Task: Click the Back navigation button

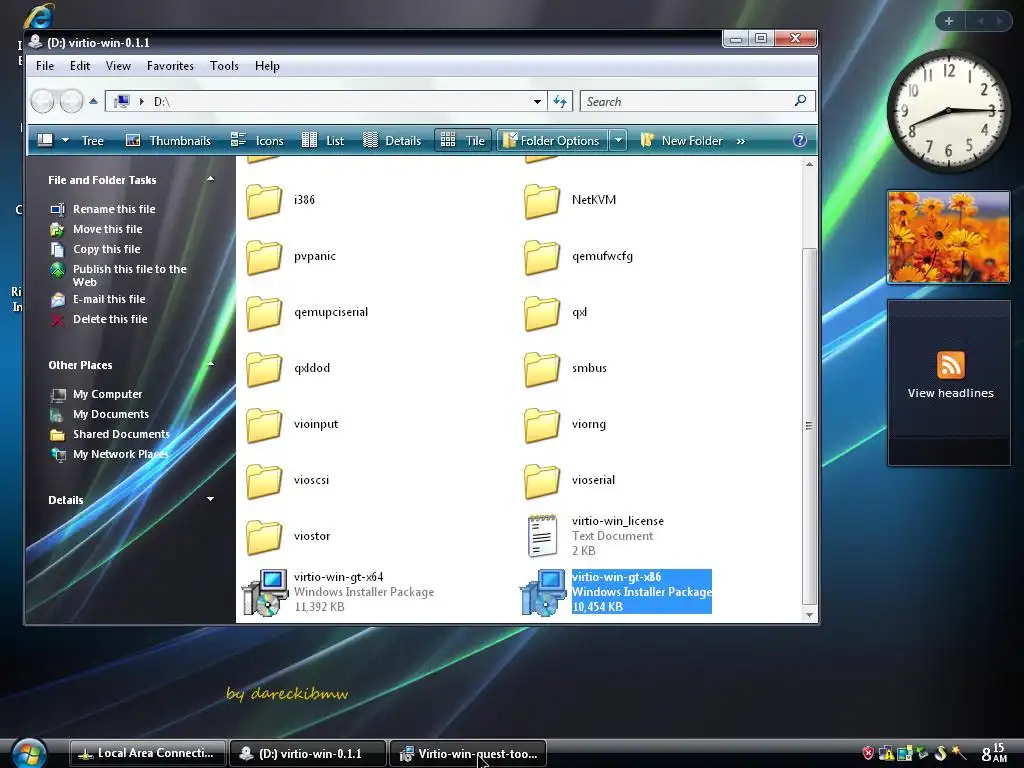Action: [43, 101]
